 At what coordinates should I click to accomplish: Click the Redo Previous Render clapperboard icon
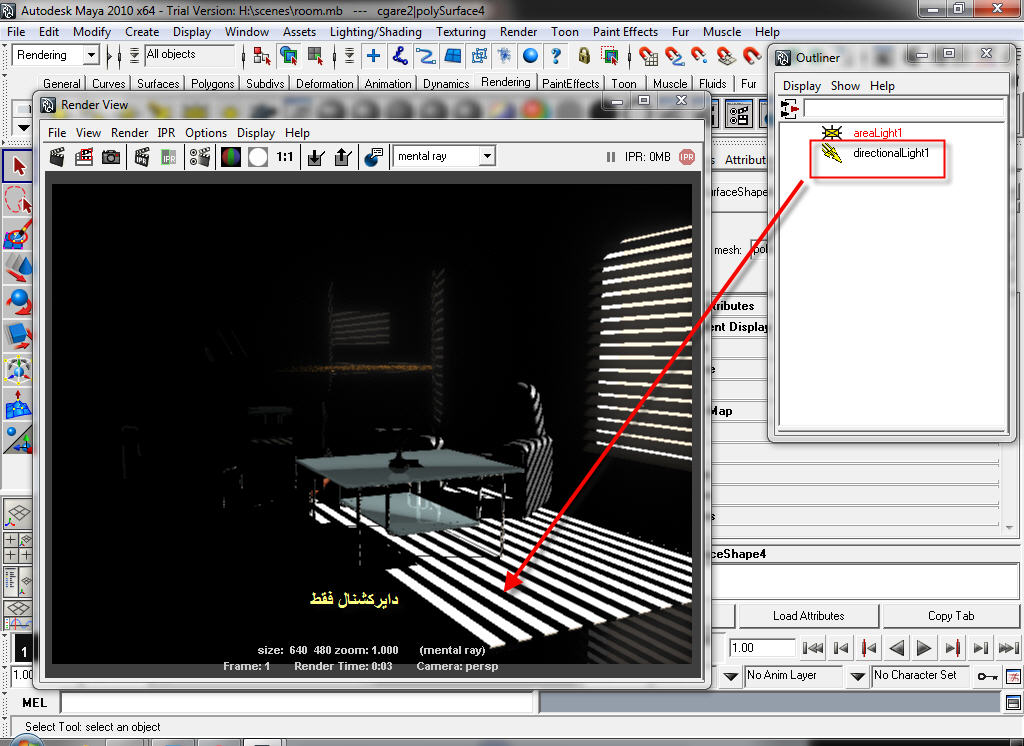pyautogui.click(x=58, y=157)
